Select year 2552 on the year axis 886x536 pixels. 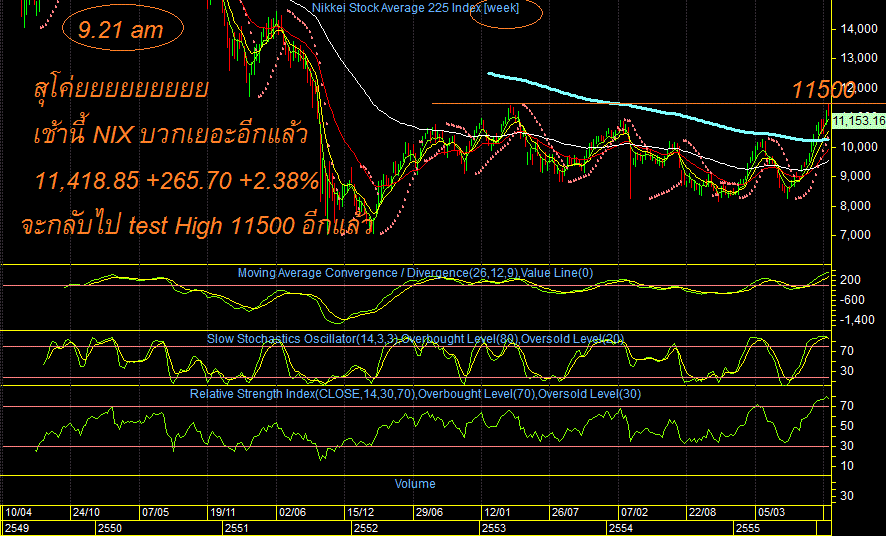coord(366,528)
